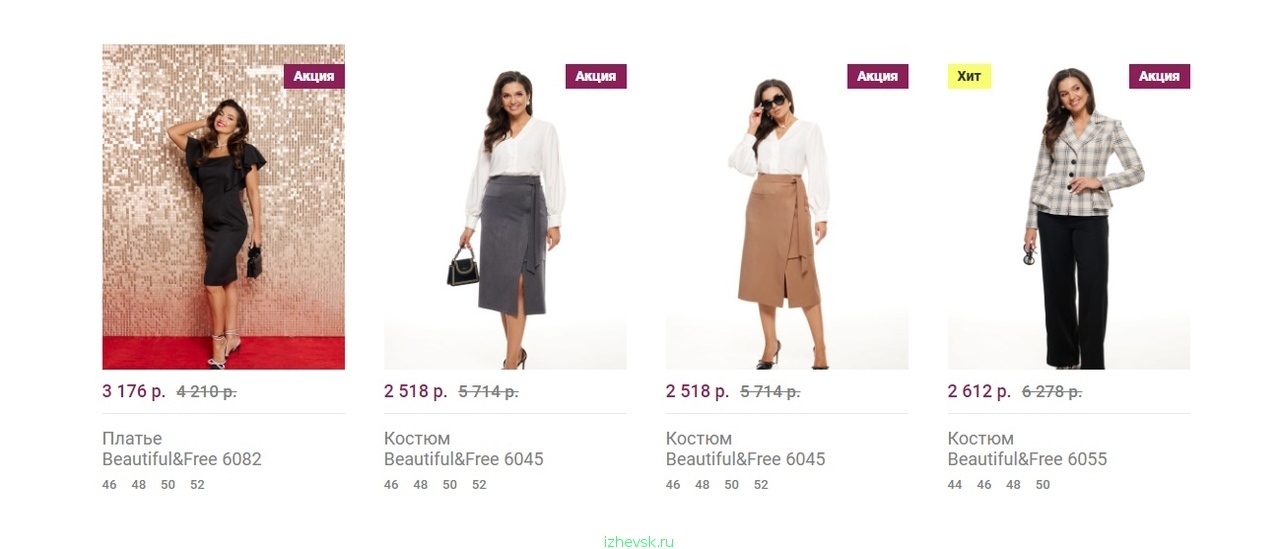Click the yellow Хит badge

[x=969, y=76]
